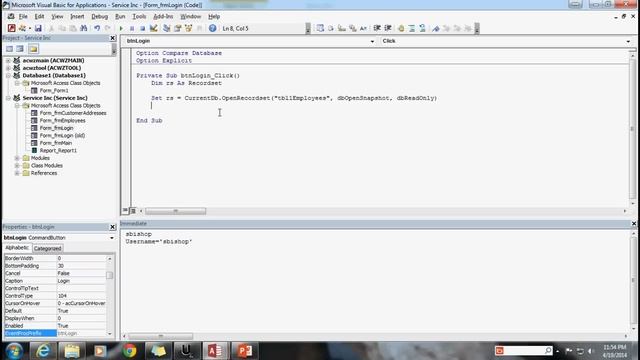Screen dimensions: 640x360
Task: Click List Properties/Methods icon in Edit toolbar
Action: click(320, 28)
